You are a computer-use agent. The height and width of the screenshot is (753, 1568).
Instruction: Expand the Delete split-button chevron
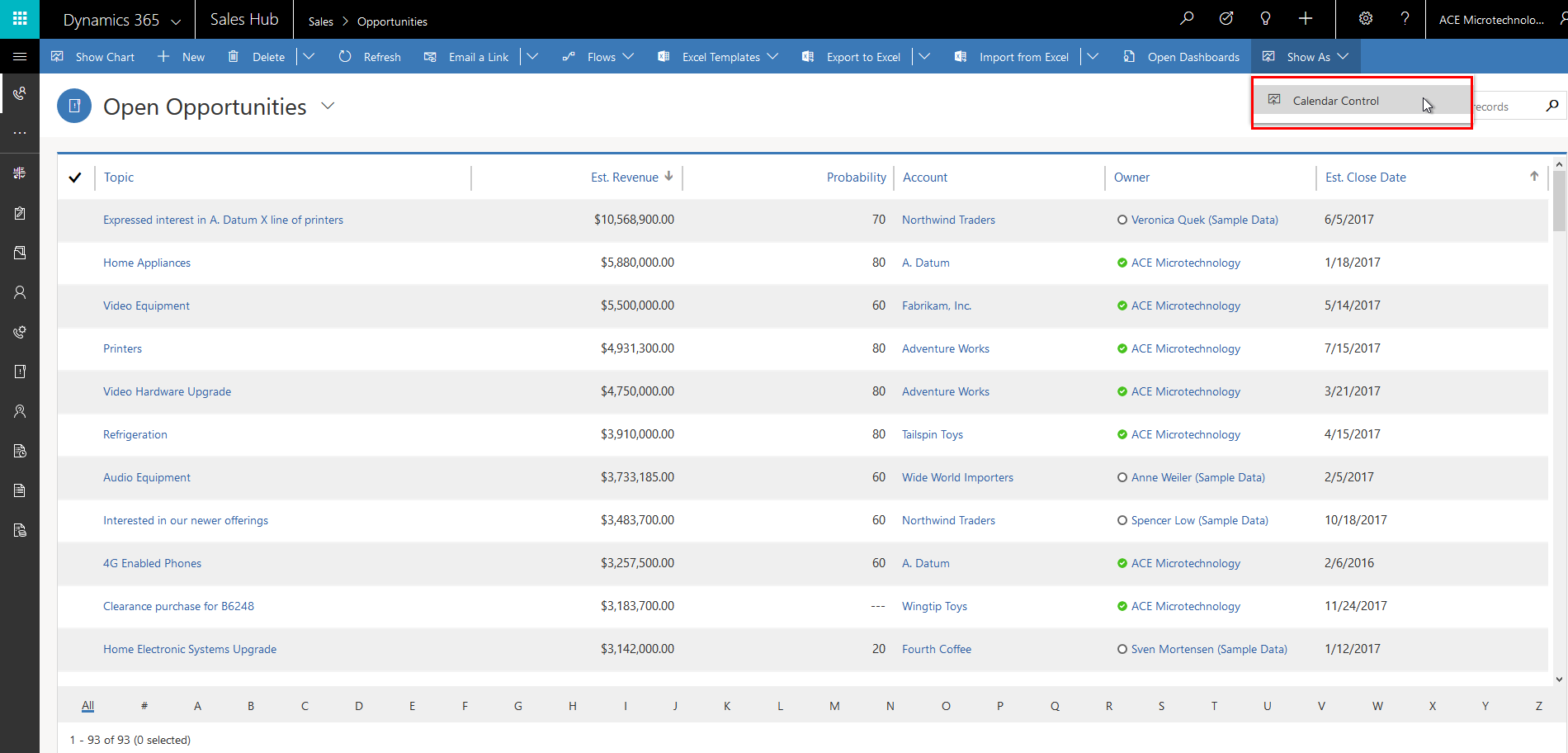pos(309,56)
